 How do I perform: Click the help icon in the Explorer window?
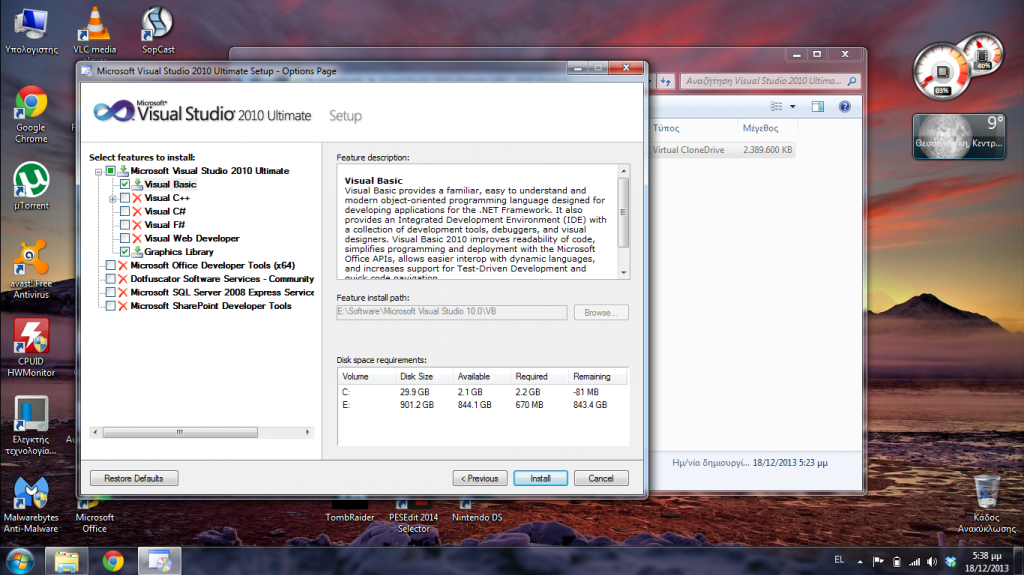pyautogui.click(x=844, y=107)
